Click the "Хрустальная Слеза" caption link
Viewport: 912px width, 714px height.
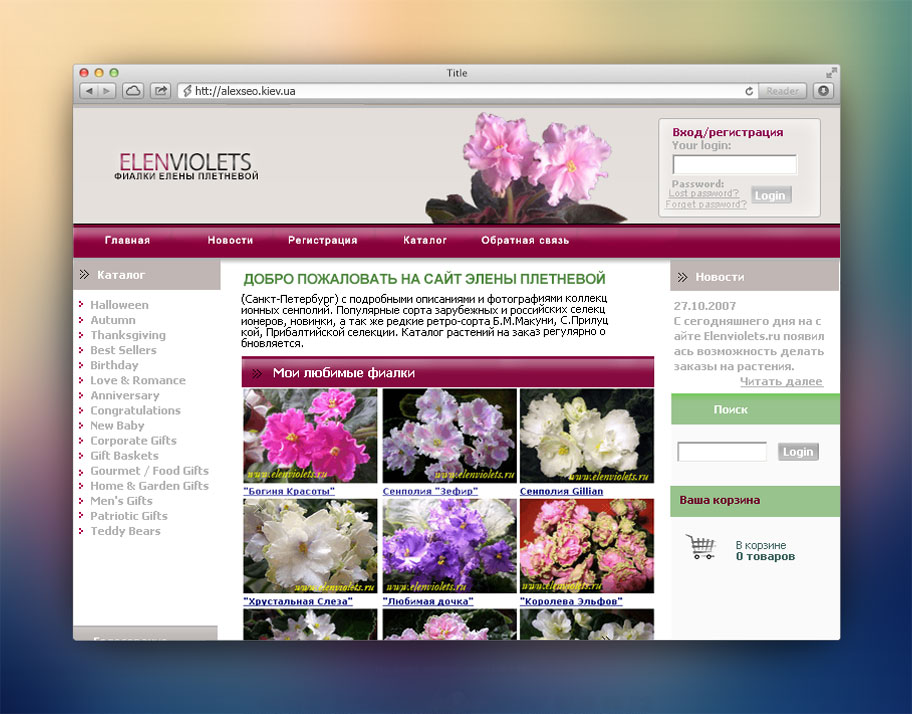coord(298,601)
